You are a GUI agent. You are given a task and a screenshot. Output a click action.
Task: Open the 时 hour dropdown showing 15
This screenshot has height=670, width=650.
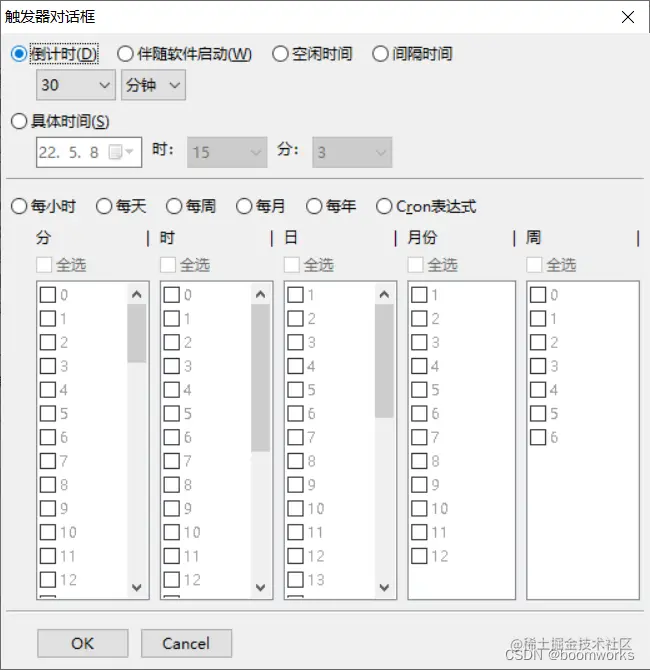(x=227, y=152)
